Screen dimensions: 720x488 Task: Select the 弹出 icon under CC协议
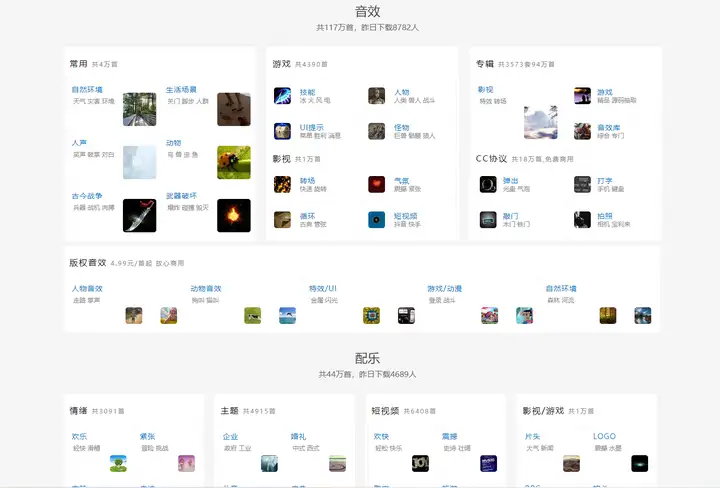pos(488,184)
